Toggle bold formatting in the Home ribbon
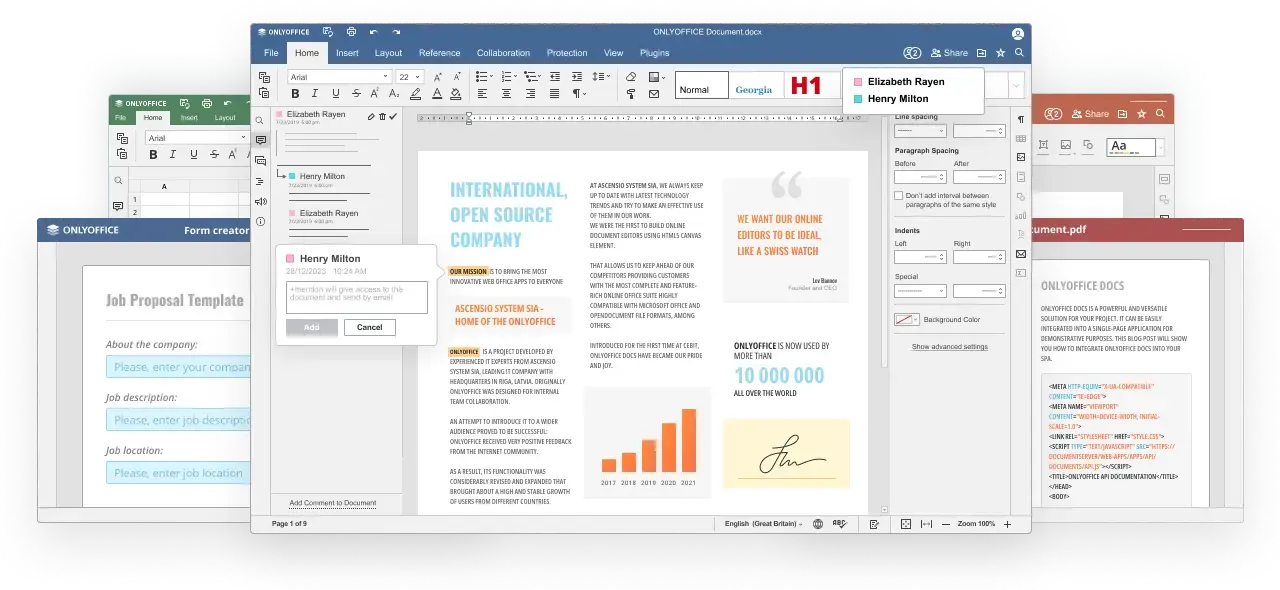 click(295, 94)
